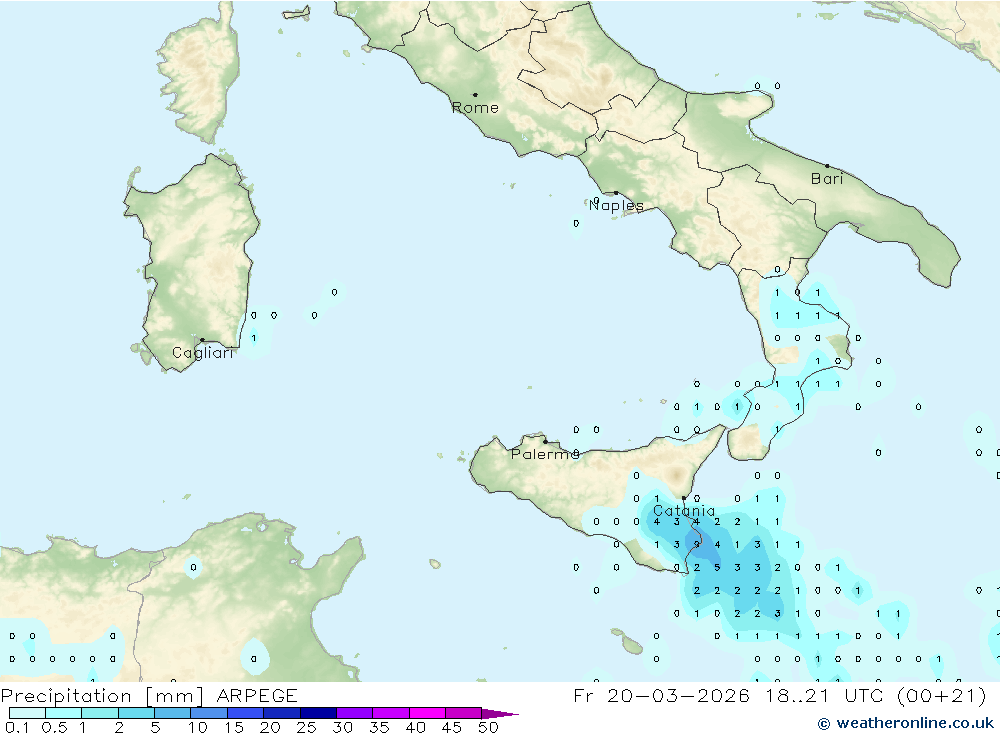Click the Naples city label
Viewport: 1000px width, 733px height.
point(616,205)
